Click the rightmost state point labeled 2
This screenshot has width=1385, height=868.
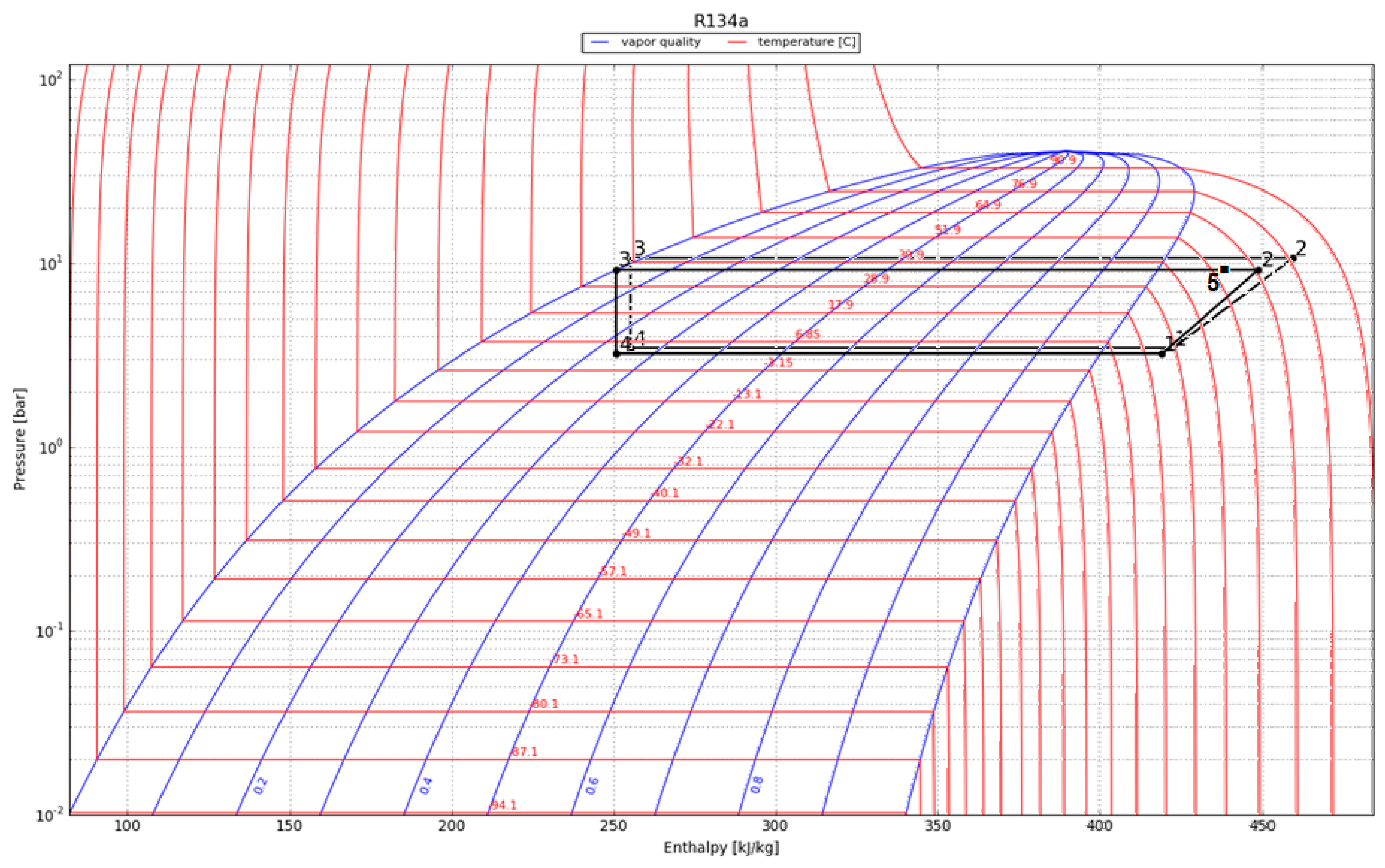point(1293,258)
